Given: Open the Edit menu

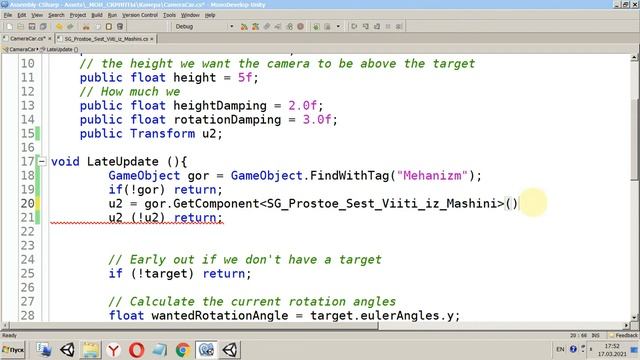Looking at the screenshot, I should tap(22, 15).
